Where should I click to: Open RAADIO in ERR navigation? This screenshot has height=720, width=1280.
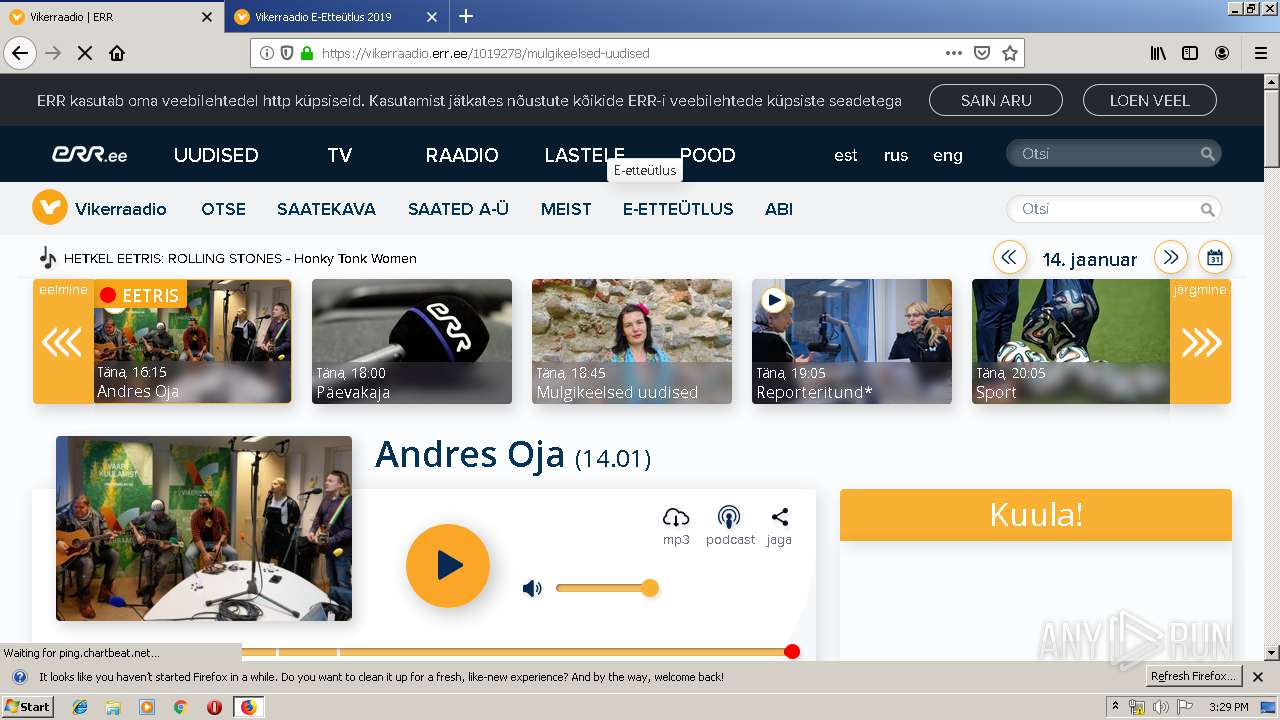462,155
